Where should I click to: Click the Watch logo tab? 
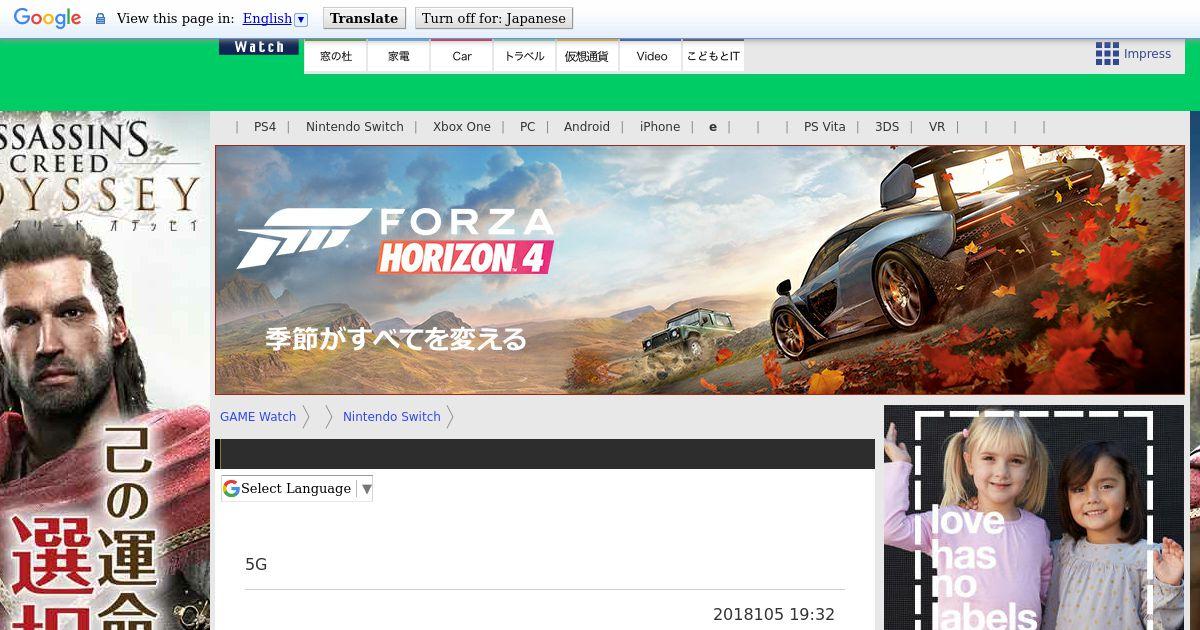[259, 47]
